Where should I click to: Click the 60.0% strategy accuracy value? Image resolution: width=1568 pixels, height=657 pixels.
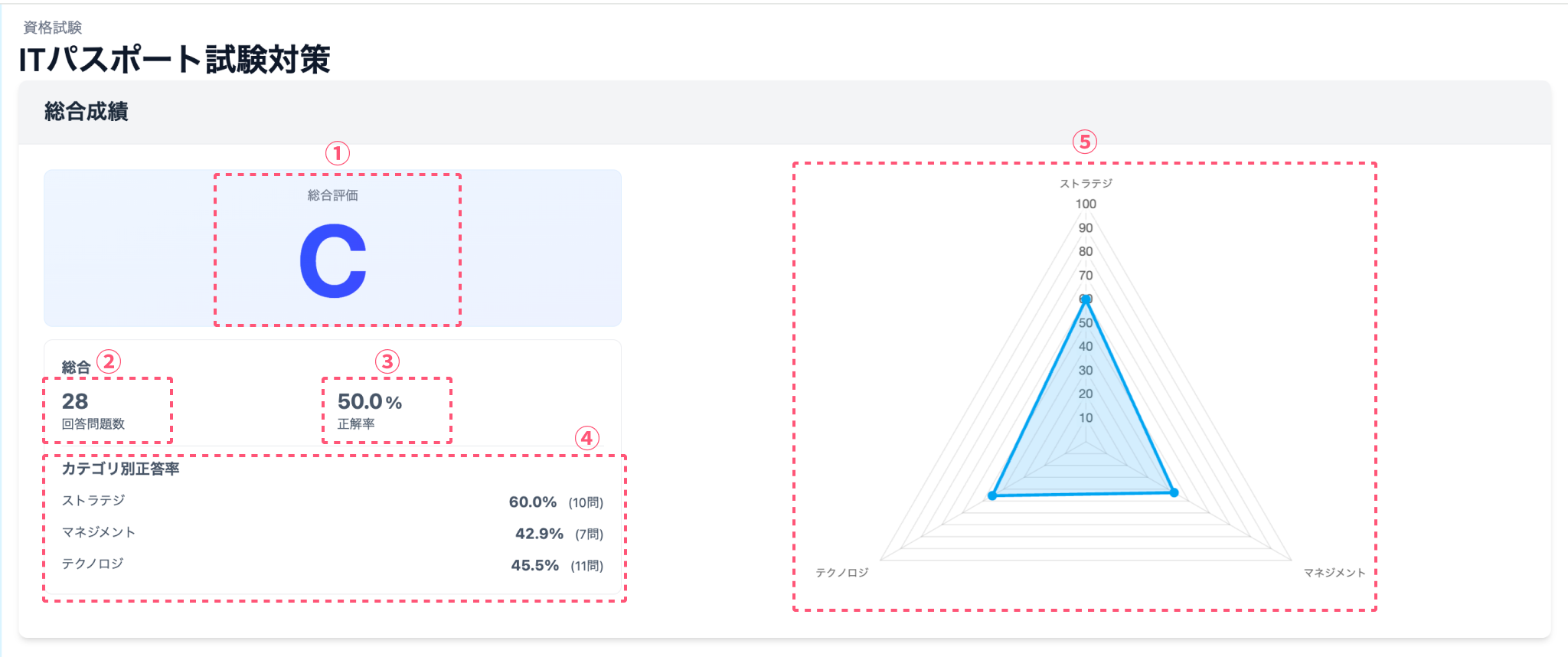point(533,502)
